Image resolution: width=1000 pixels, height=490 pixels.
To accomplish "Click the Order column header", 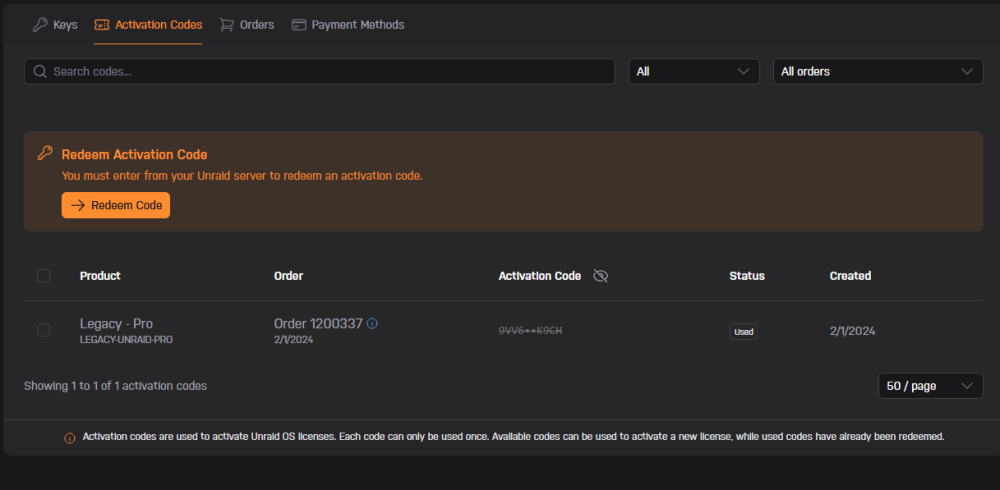I will click(288, 276).
